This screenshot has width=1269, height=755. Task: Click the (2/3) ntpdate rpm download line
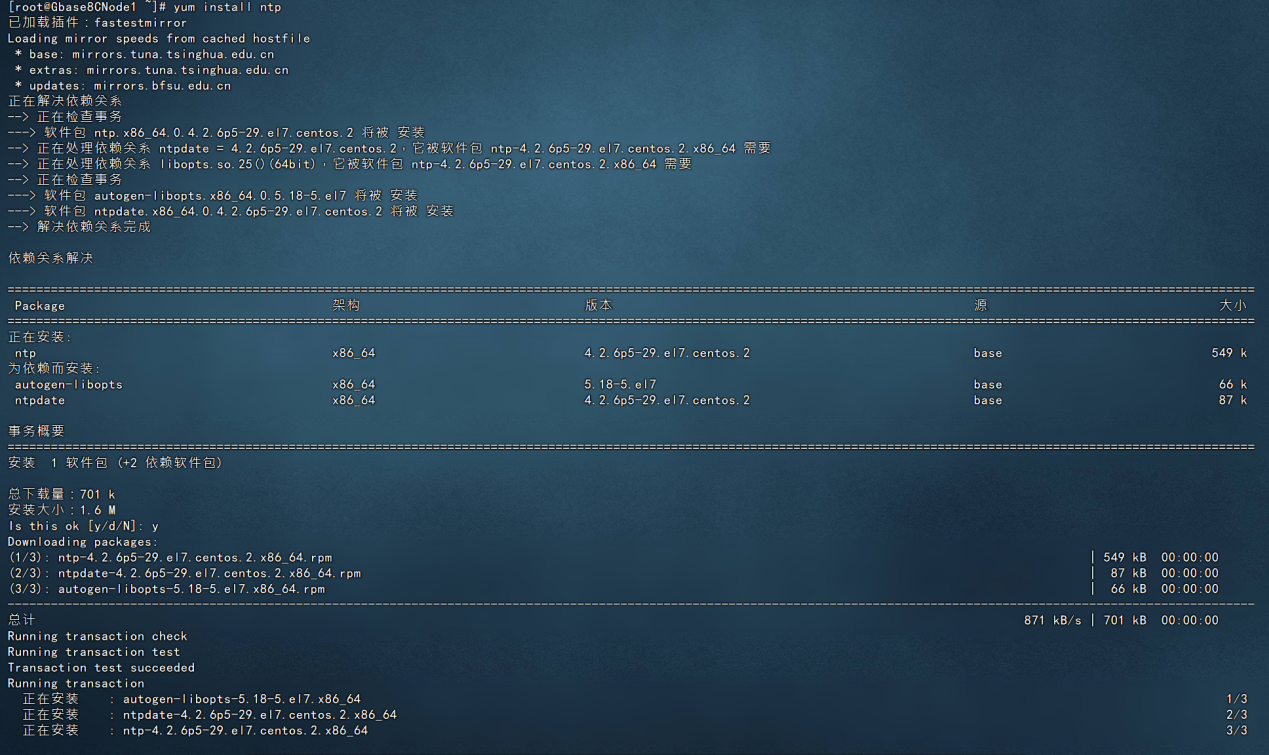tap(184, 574)
